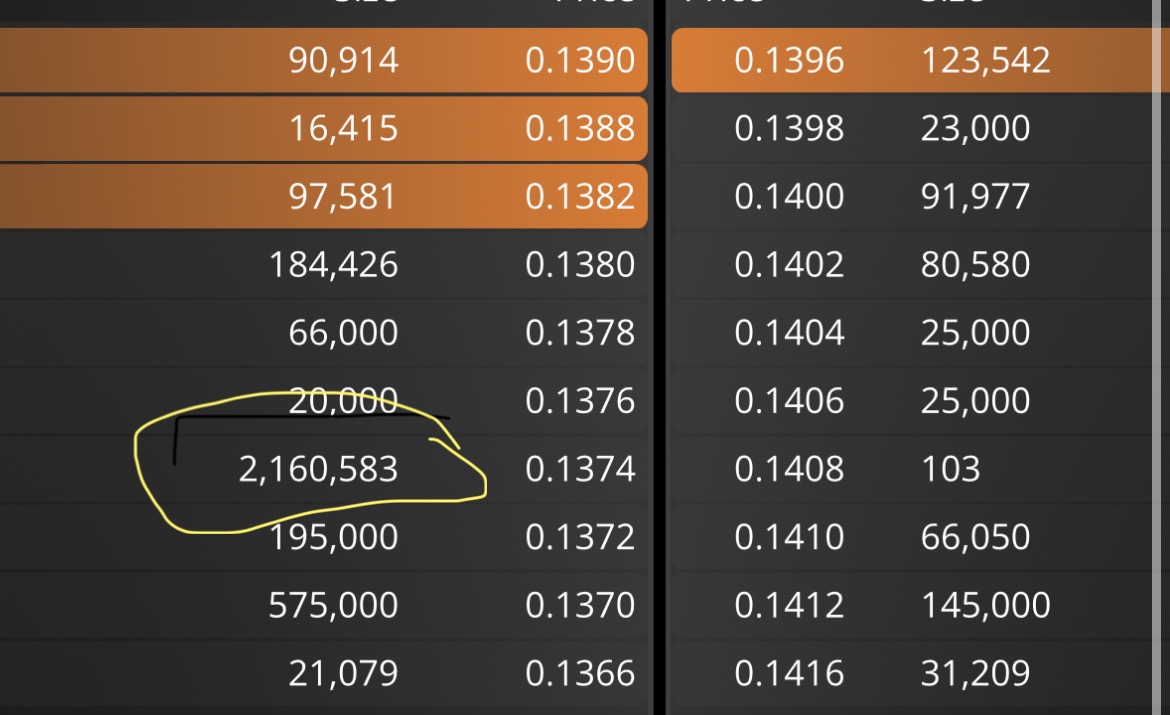This screenshot has height=715, width=1170.
Task: Click the 0.1402 ask price
Action: [x=789, y=264]
